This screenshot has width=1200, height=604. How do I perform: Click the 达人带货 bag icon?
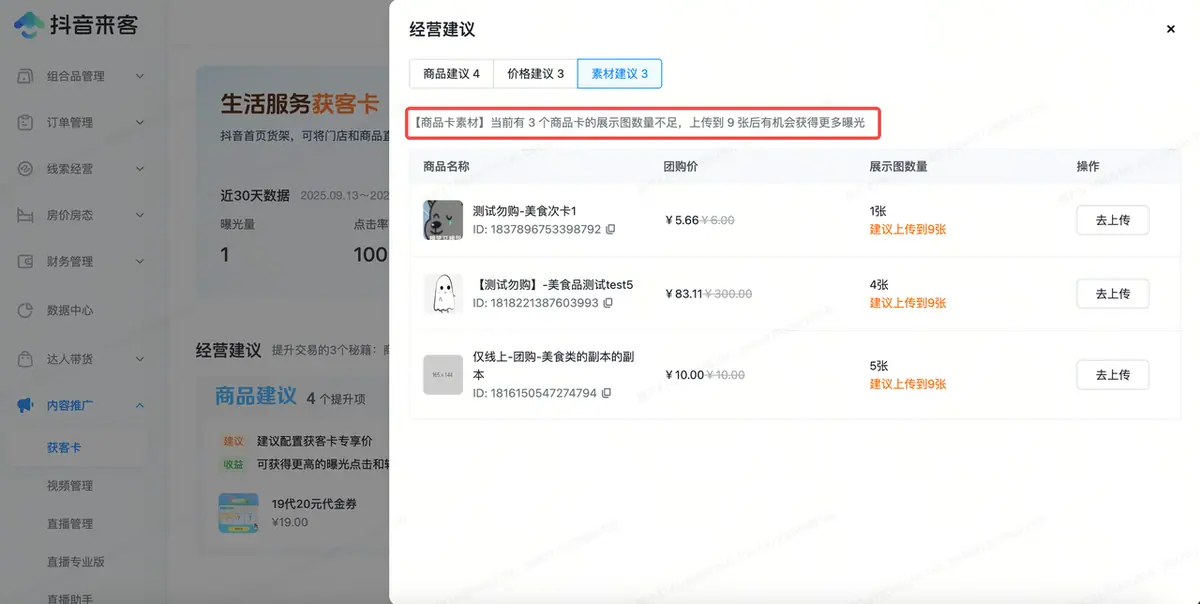[27, 358]
